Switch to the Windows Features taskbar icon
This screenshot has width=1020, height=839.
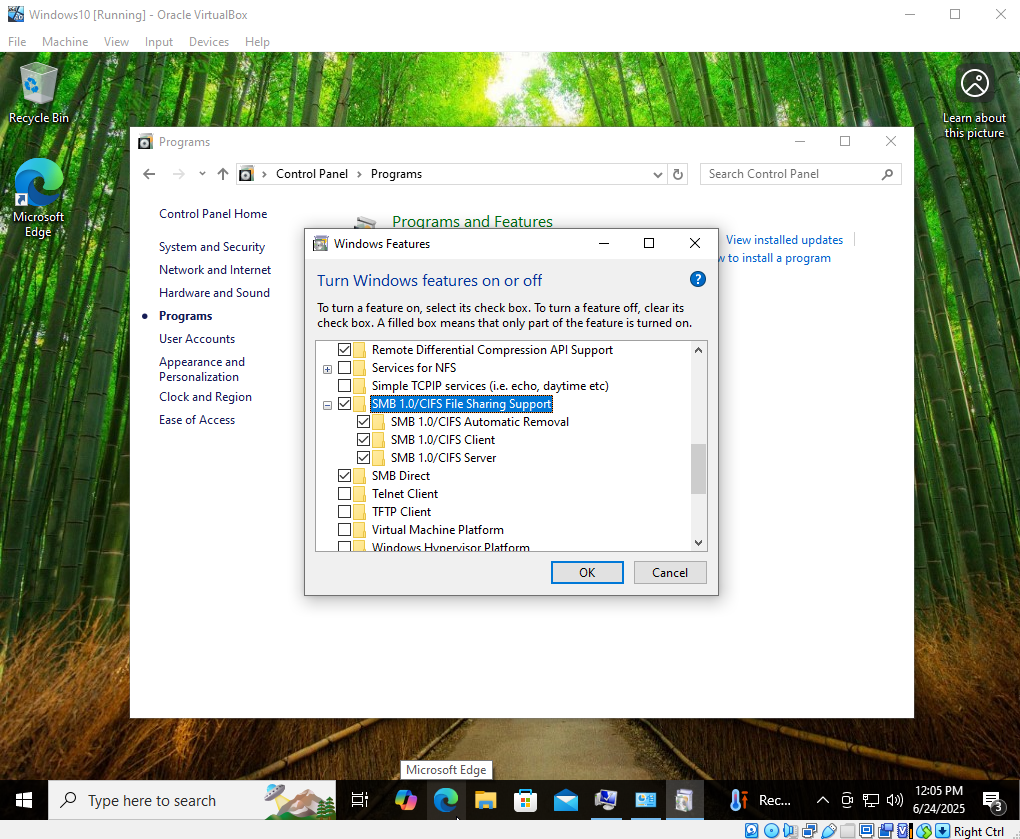click(x=684, y=800)
